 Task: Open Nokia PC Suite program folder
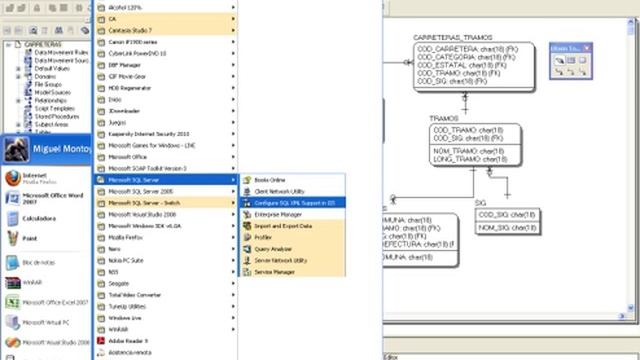click(x=166, y=260)
